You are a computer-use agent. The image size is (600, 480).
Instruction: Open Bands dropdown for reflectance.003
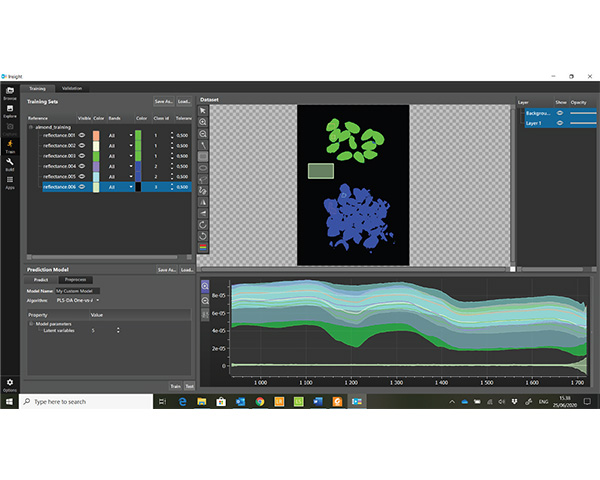pyautogui.click(x=131, y=156)
